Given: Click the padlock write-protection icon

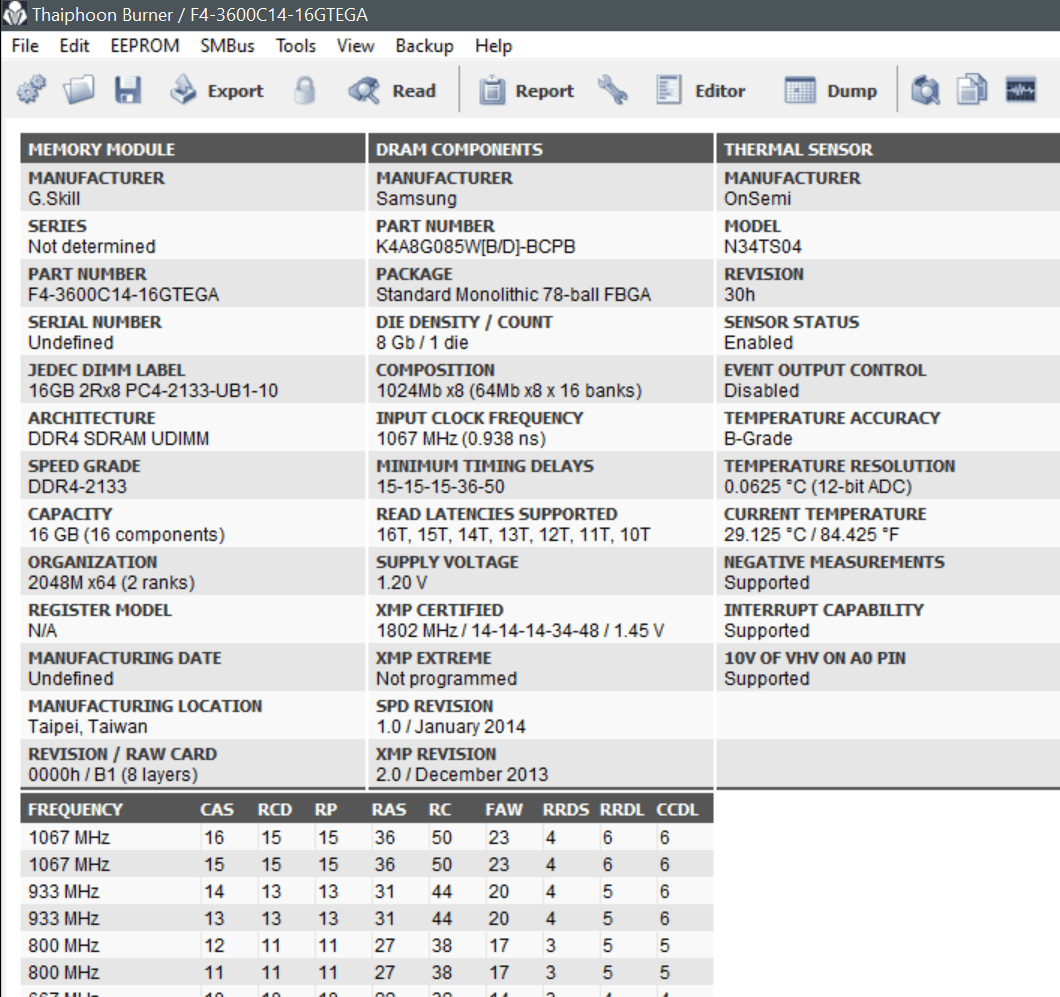Looking at the screenshot, I should (305, 90).
